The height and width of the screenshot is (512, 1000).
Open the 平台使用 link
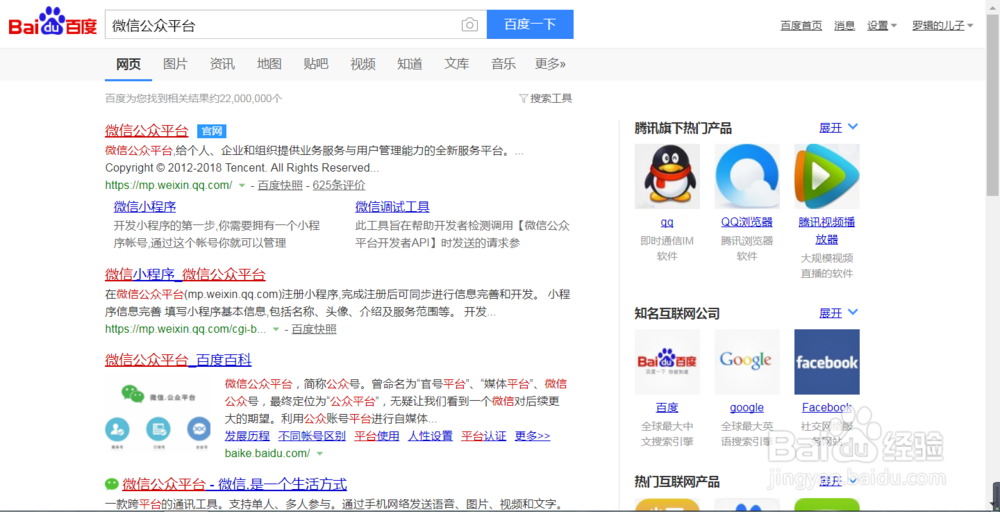pyautogui.click(x=377, y=436)
